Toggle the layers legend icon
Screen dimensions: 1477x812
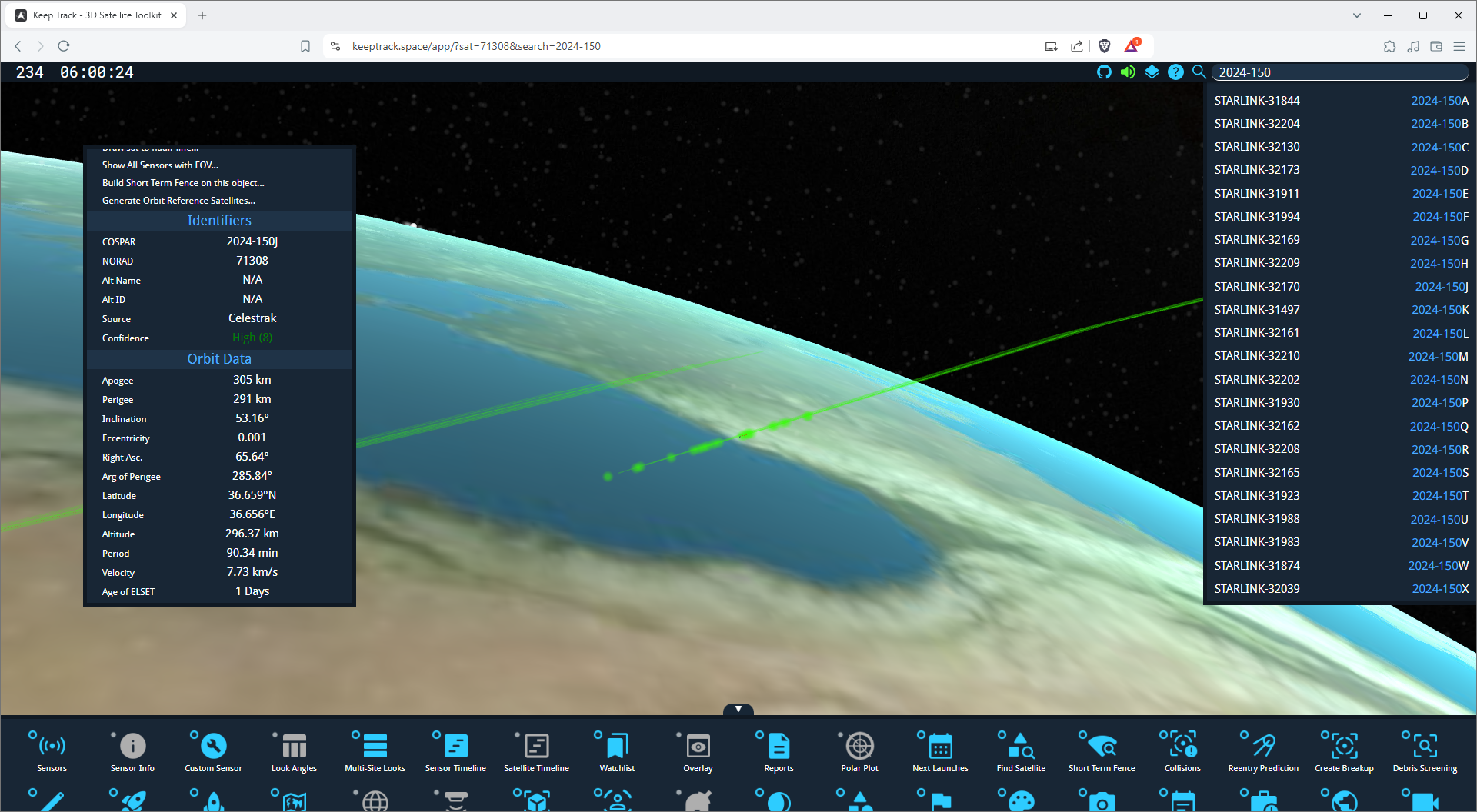(x=1152, y=72)
